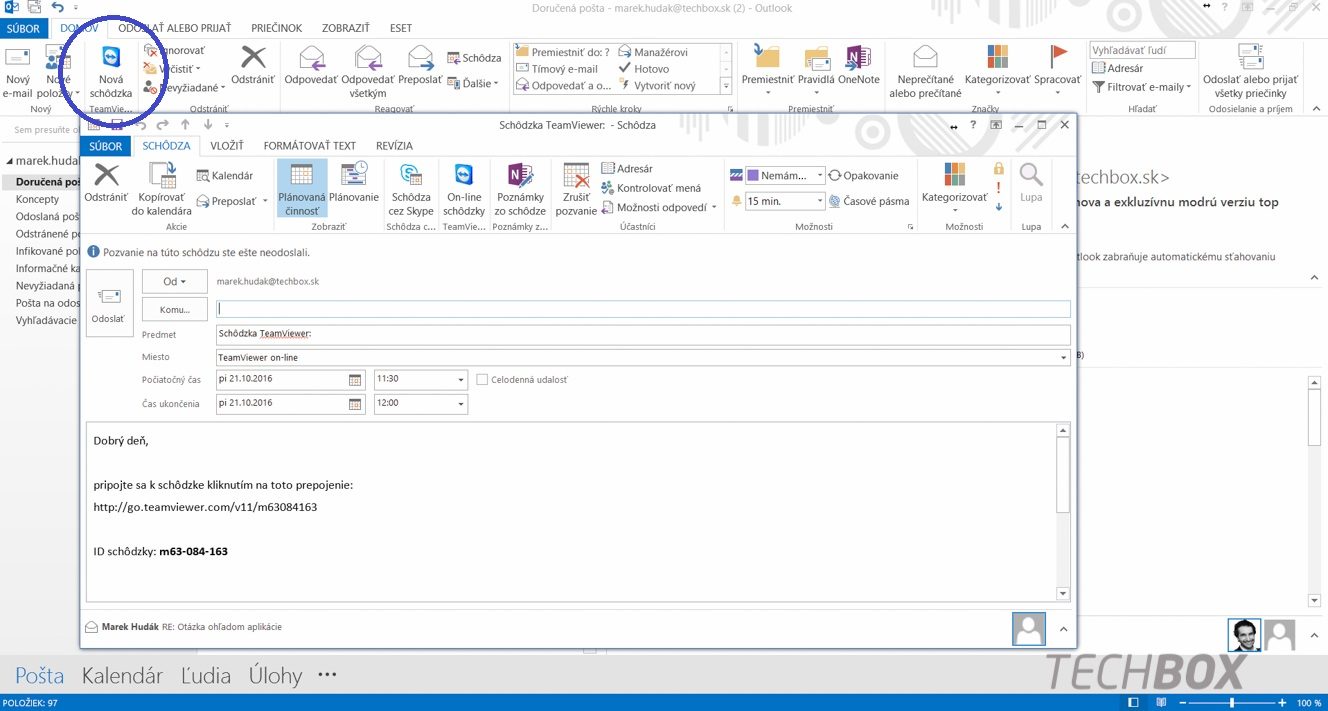This screenshot has width=1328, height=711.
Task: Expand the people pane chevron
Action: click(1063, 629)
